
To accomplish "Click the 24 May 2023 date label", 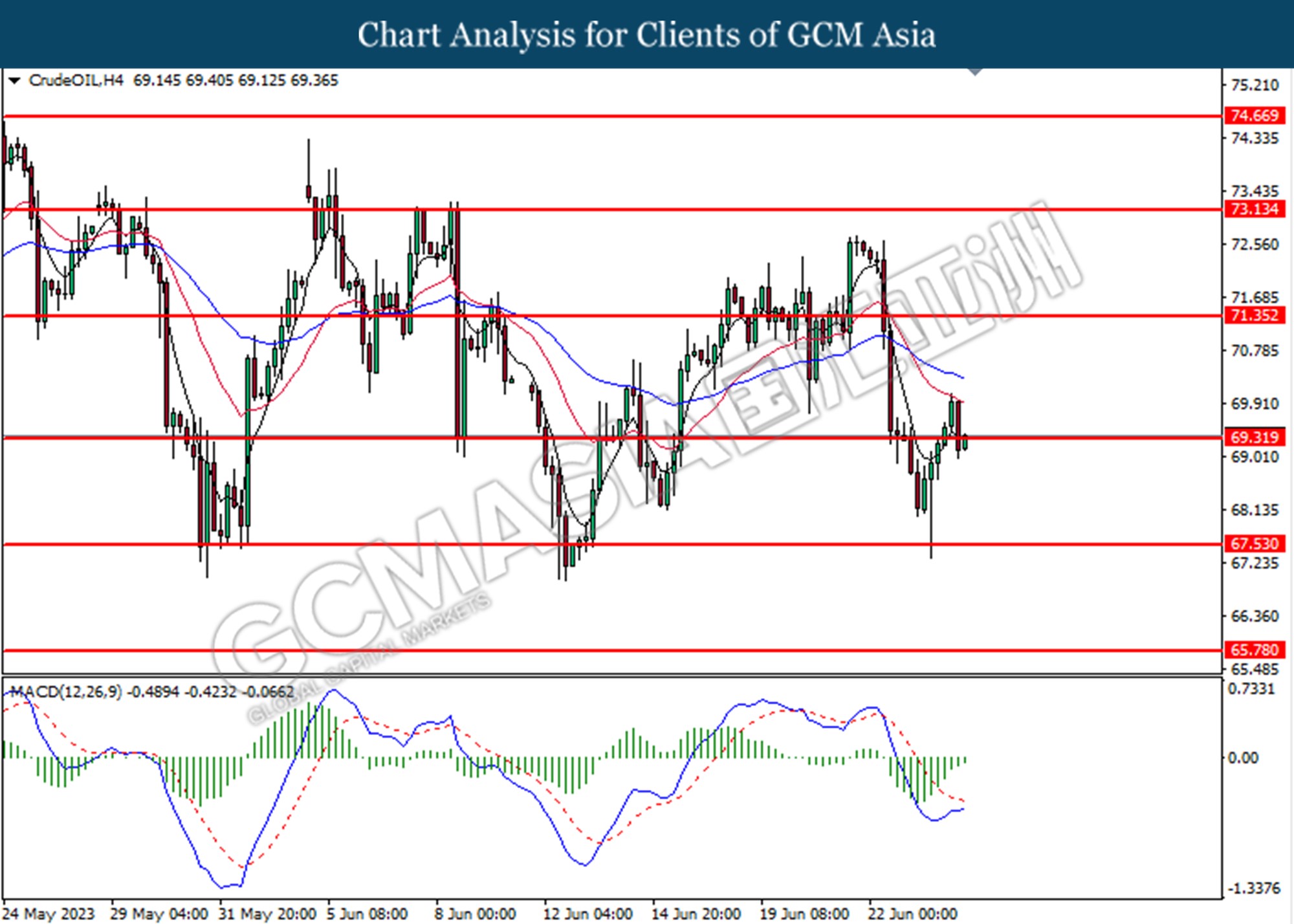I will pos(49,914).
